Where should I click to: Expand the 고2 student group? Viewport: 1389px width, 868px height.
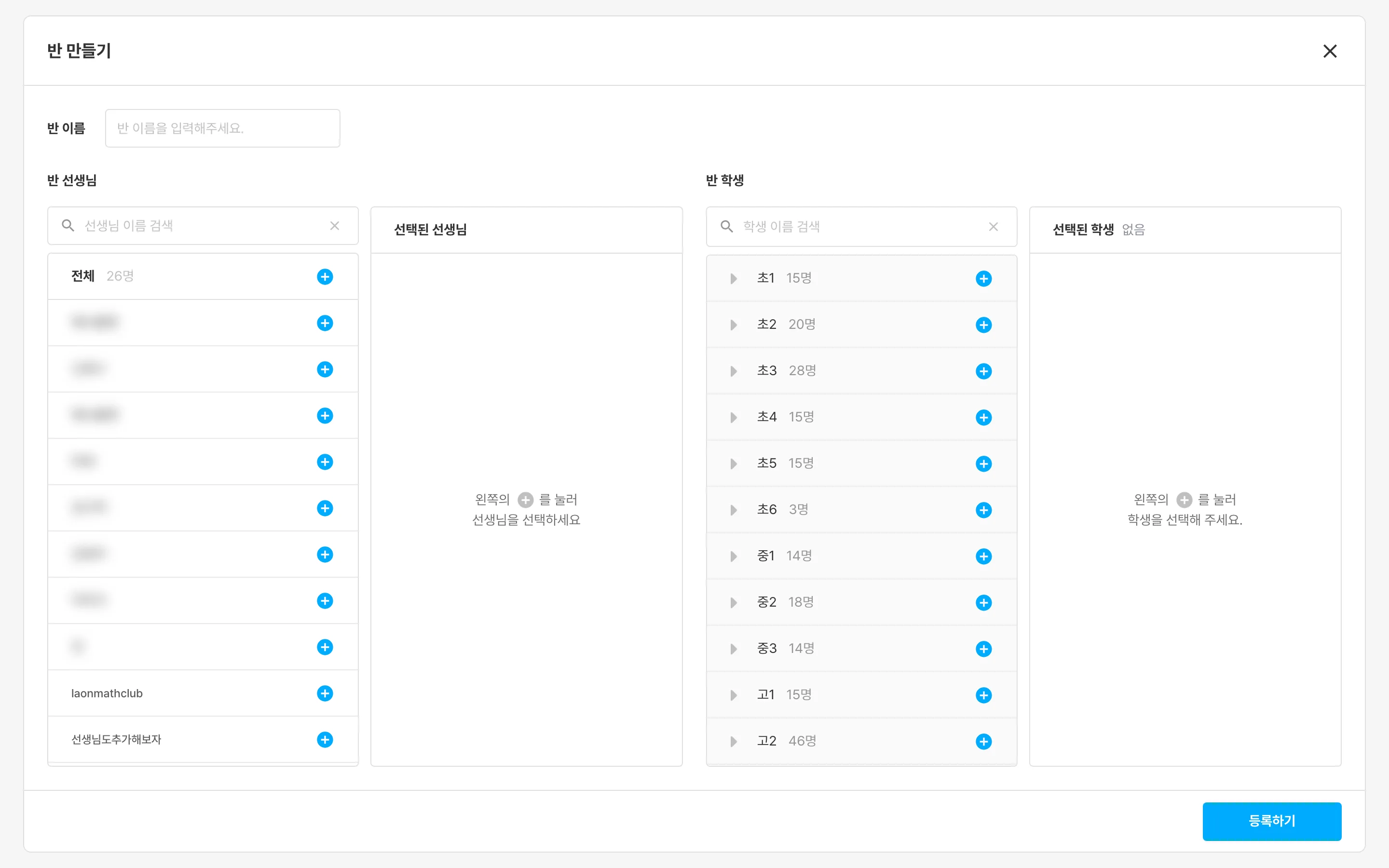coord(734,742)
